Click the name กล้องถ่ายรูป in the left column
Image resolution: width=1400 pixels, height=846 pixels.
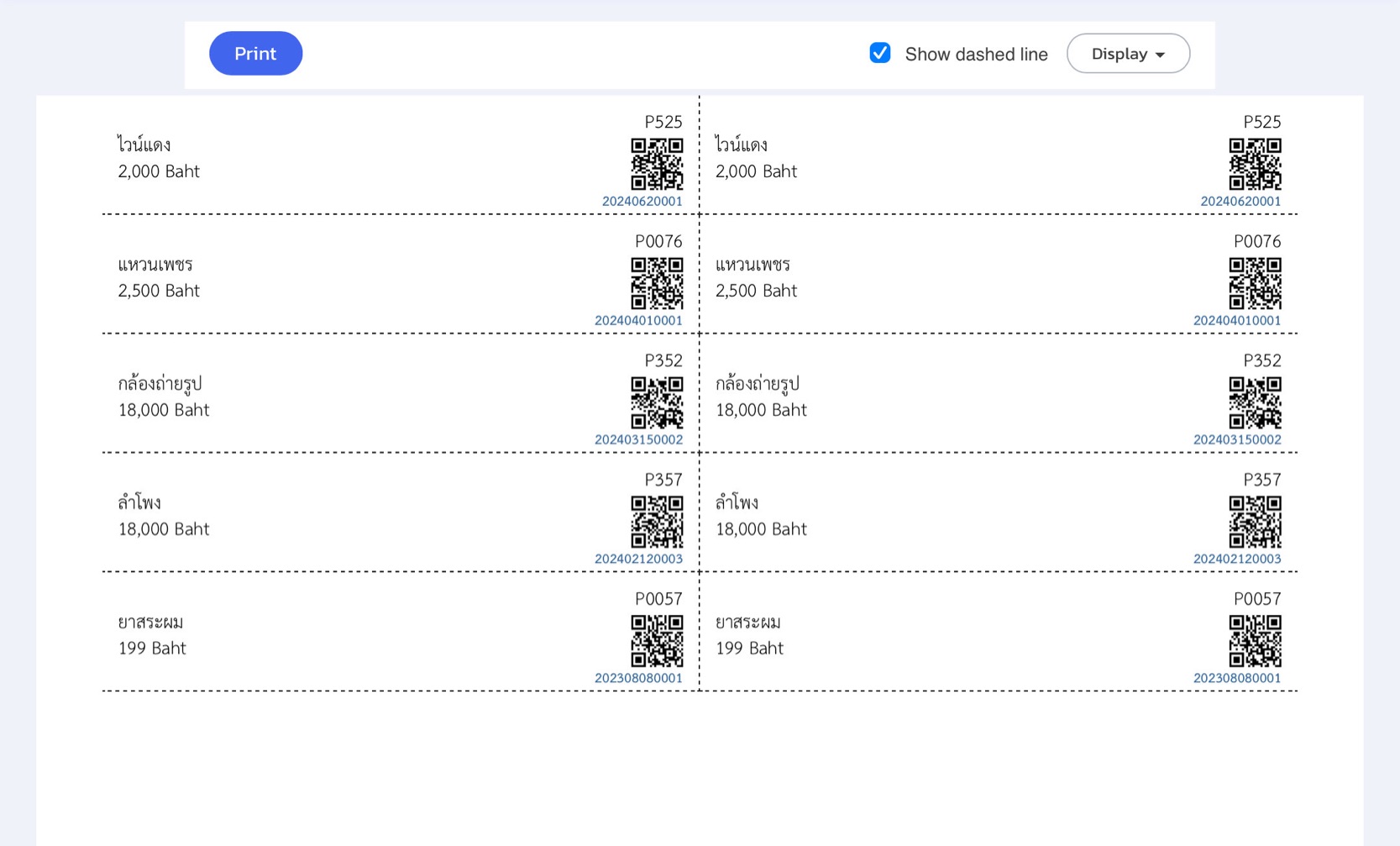click(160, 384)
